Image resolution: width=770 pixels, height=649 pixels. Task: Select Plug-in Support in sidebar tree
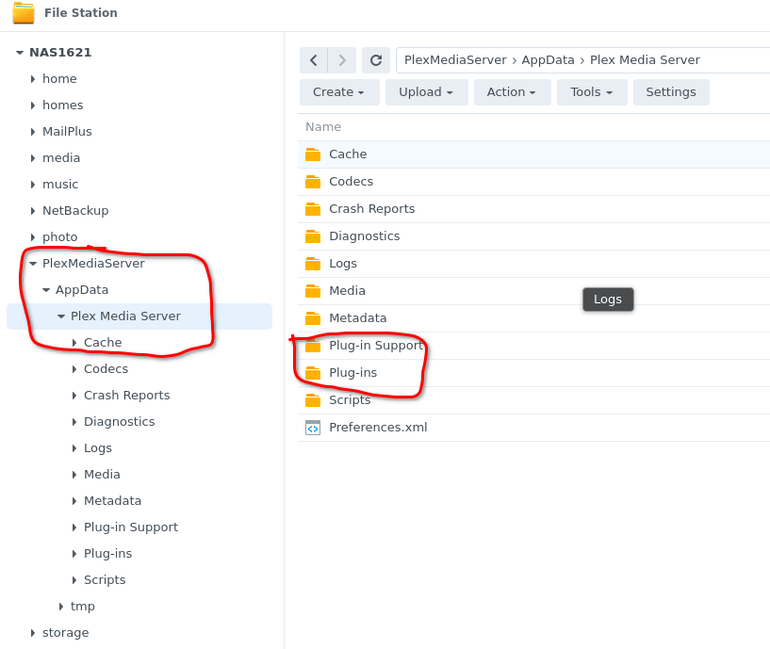[x=131, y=527]
